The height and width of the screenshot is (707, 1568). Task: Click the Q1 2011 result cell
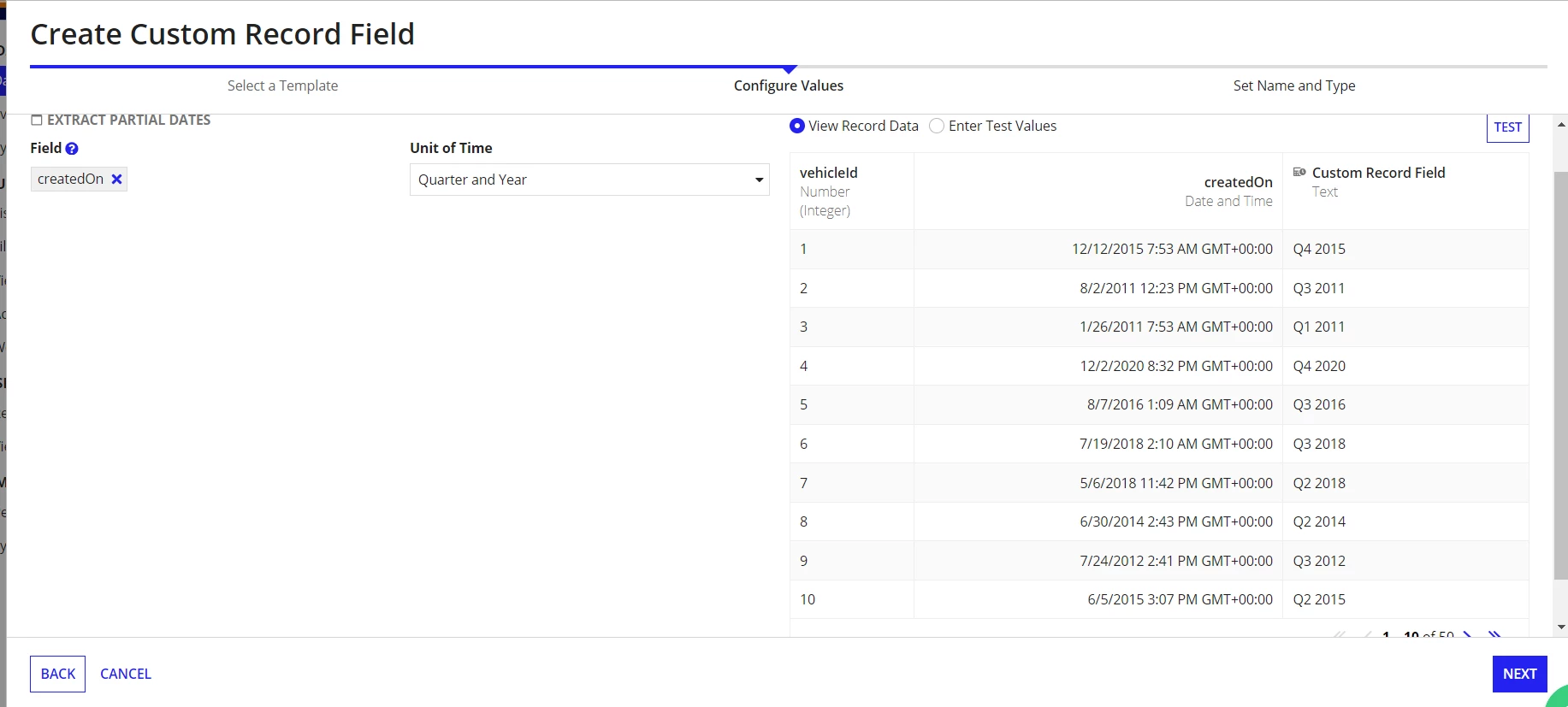pyautogui.click(x=1405, y=327)
